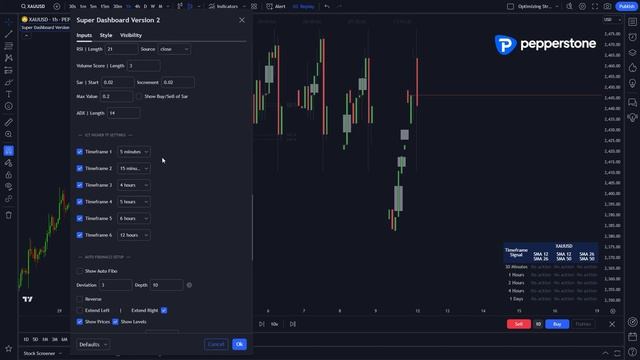Image resolution: width=640 pixels, height=360 pixels.
Task: Open the chat bubbles icon
Action: pos(632,102)
